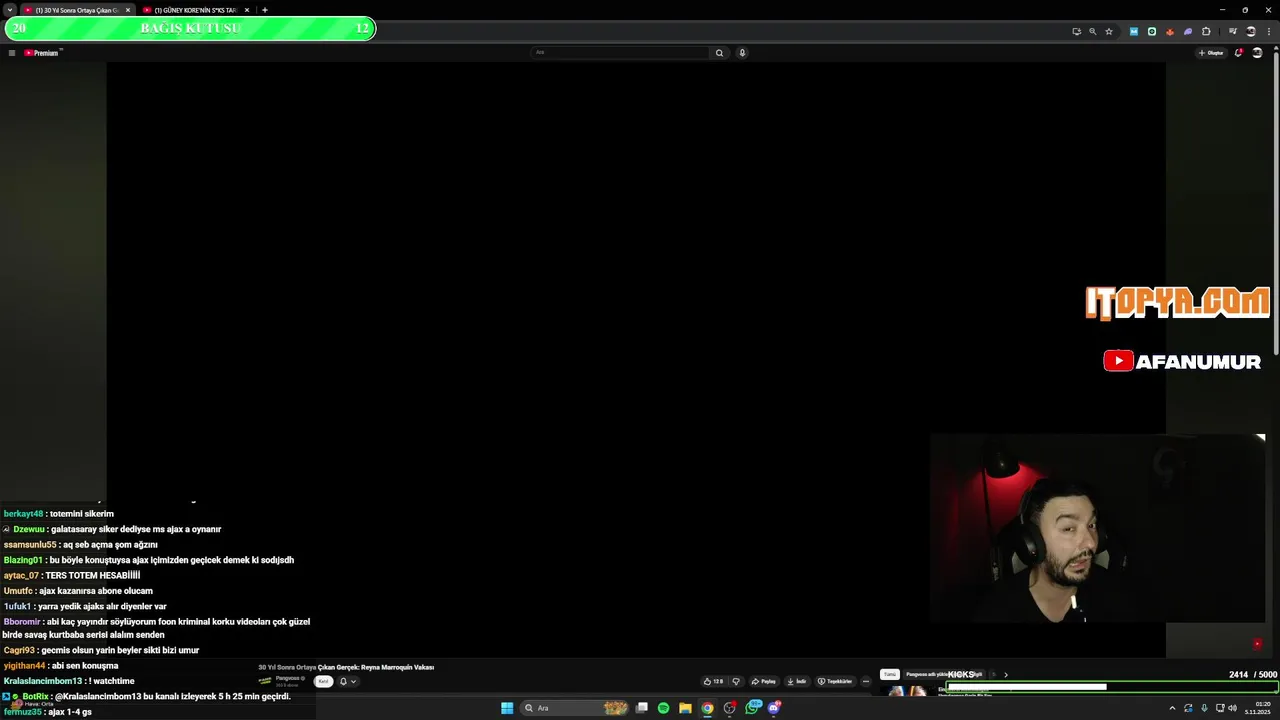Bookmark this page with the star
Screen dimensions: 1280x720
(x=1109, y=31)
